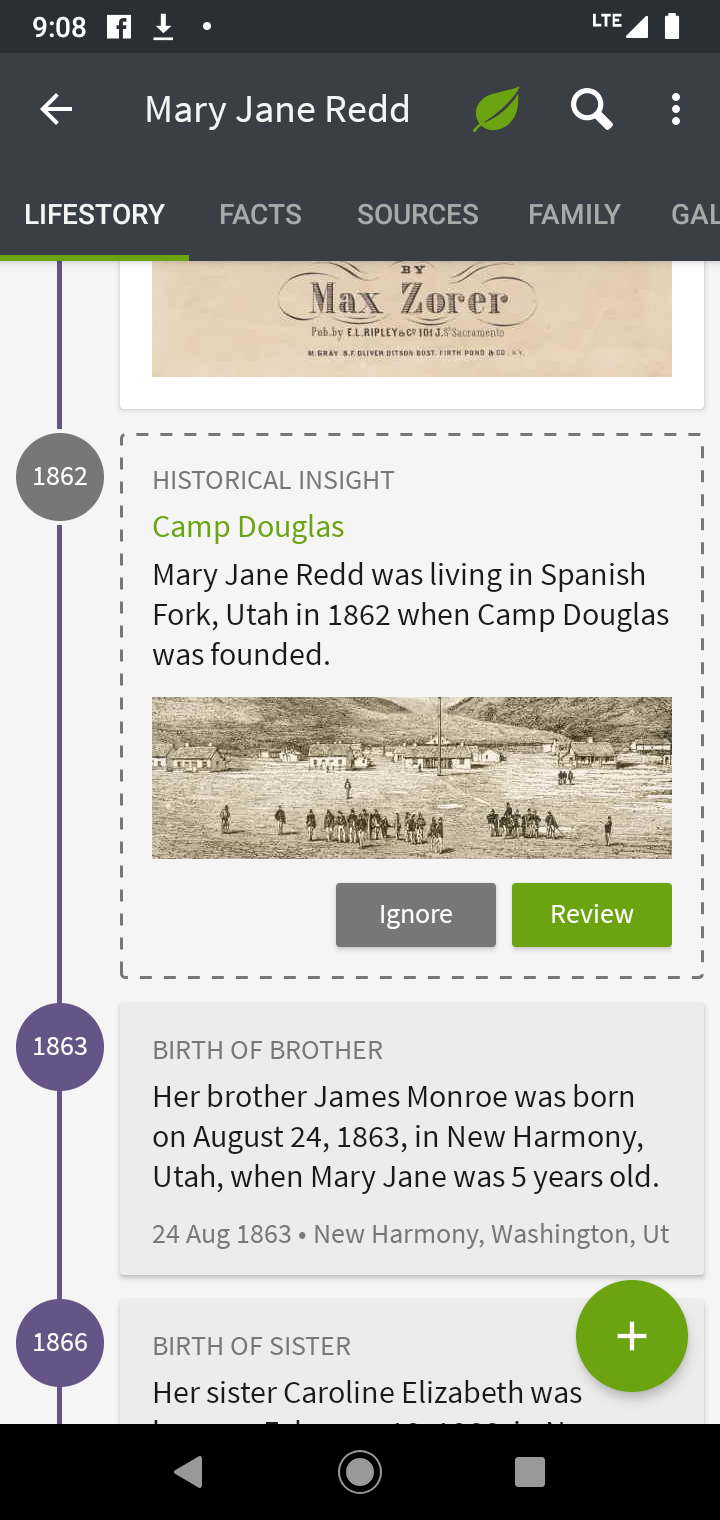Open the Camp Douglas link
720x1520 pixels.
[x=248, y=527]
